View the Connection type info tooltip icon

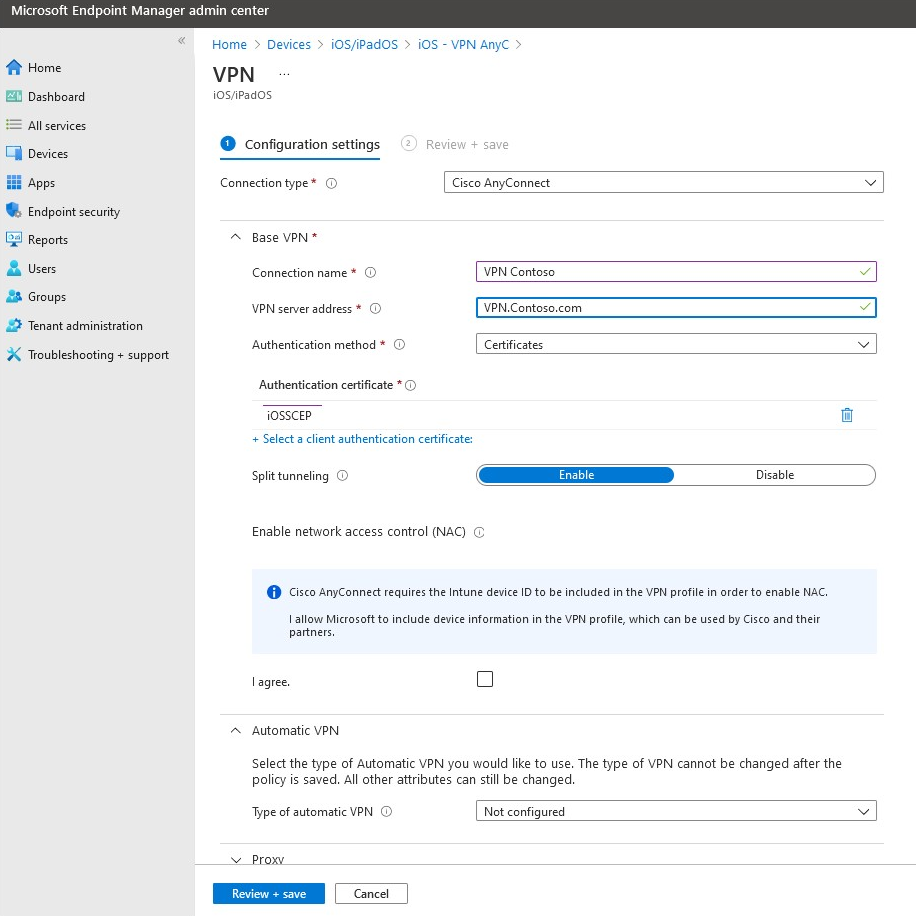332,182
